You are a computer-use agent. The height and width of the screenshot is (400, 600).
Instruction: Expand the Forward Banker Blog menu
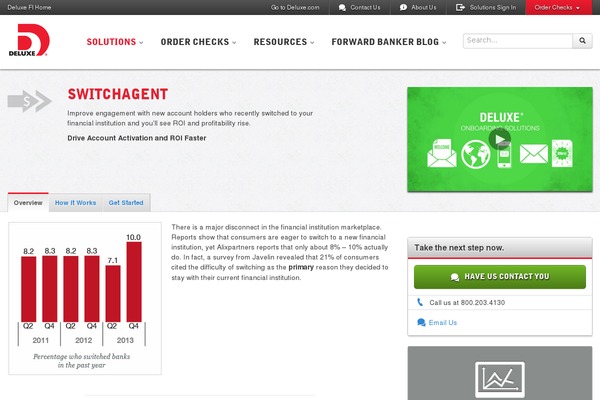[389, 42]
